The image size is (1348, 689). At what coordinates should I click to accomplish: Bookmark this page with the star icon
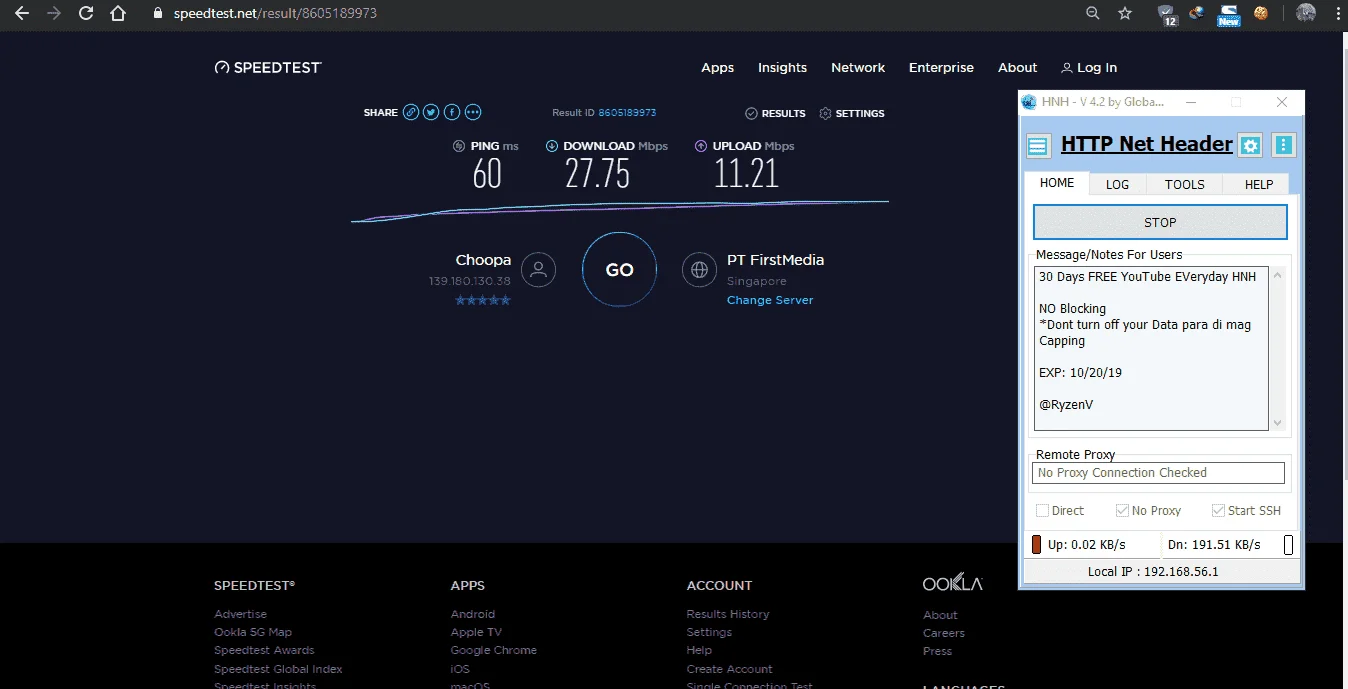tap(1125, 14)
